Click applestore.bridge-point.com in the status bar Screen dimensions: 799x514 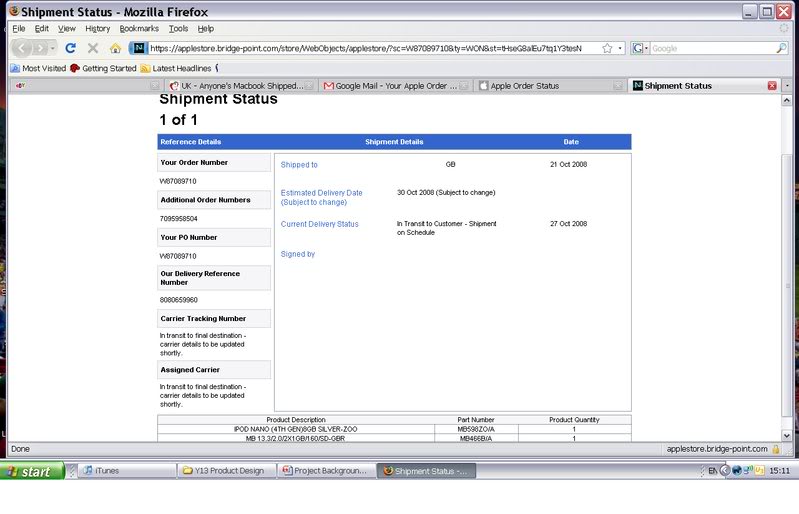716,449
